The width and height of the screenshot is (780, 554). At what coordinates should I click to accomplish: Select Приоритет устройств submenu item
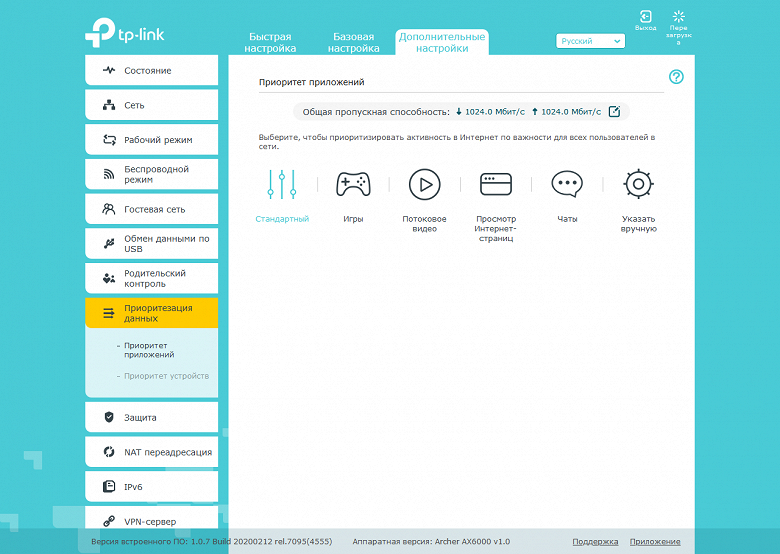tap(167, 376)
